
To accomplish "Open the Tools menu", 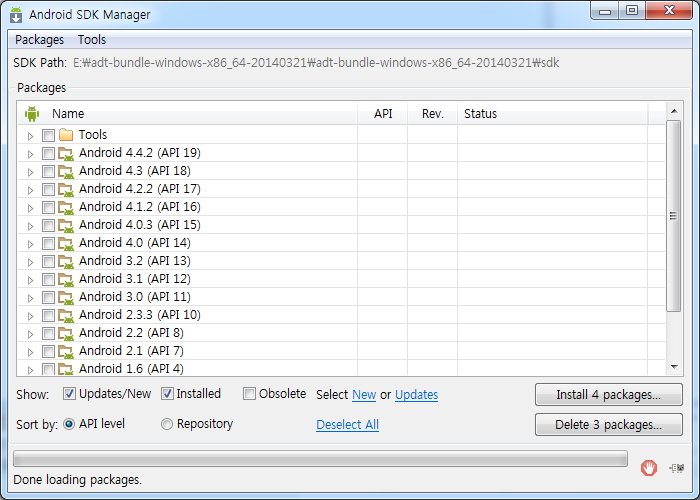I will pyautogui.click(x=92, y=40).
